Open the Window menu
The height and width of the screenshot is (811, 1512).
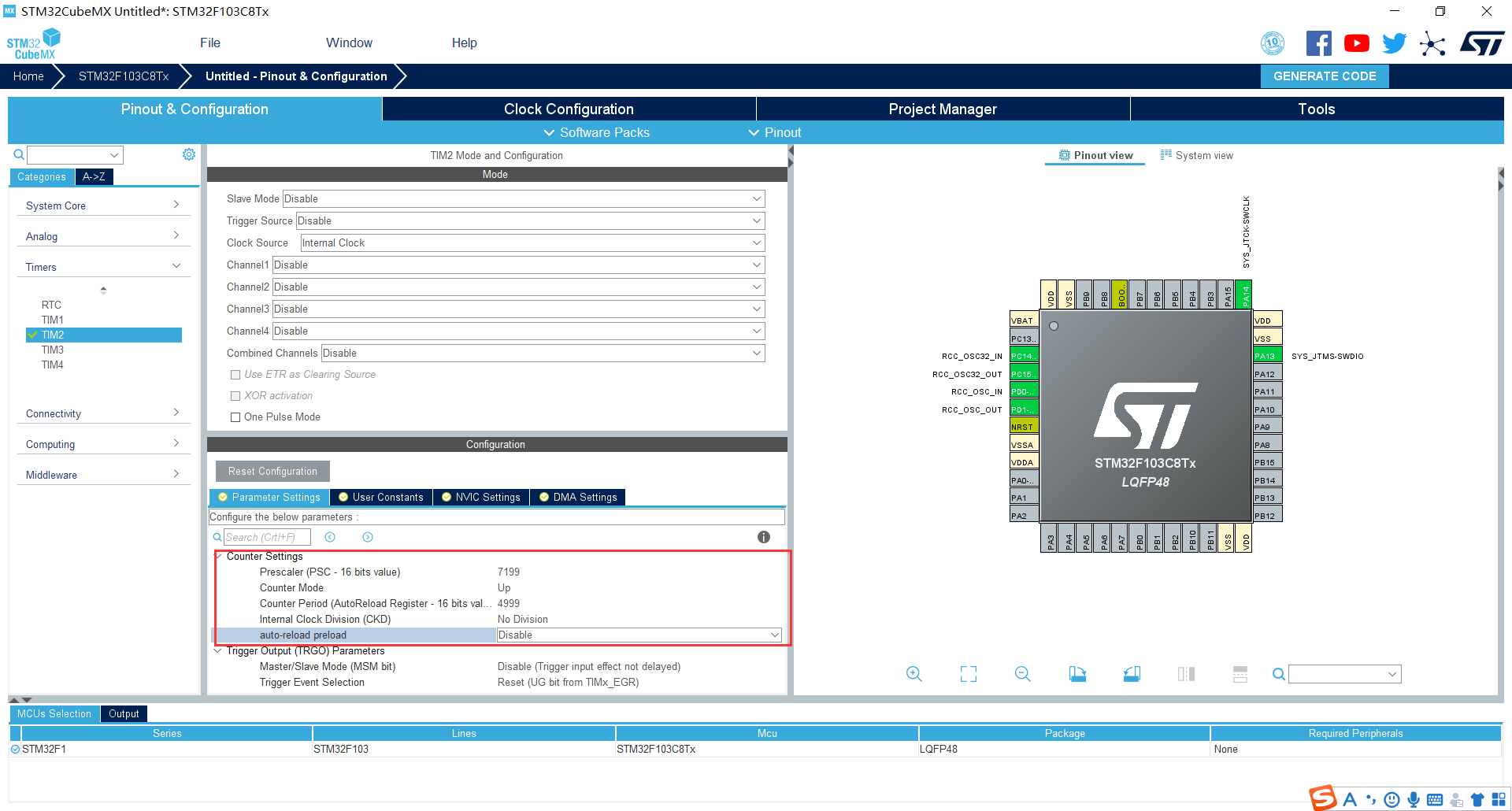coord(350,43)
